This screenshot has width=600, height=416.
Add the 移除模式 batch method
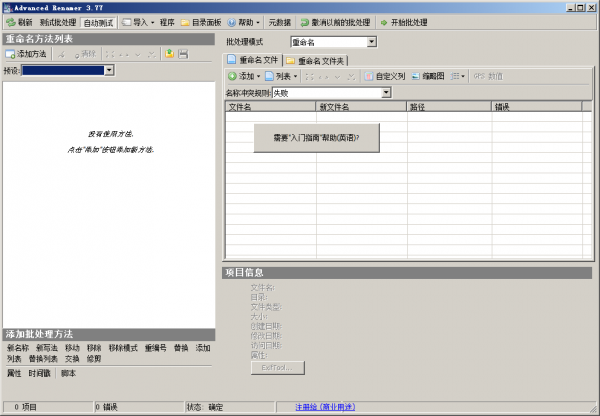(x=123, y=348)
